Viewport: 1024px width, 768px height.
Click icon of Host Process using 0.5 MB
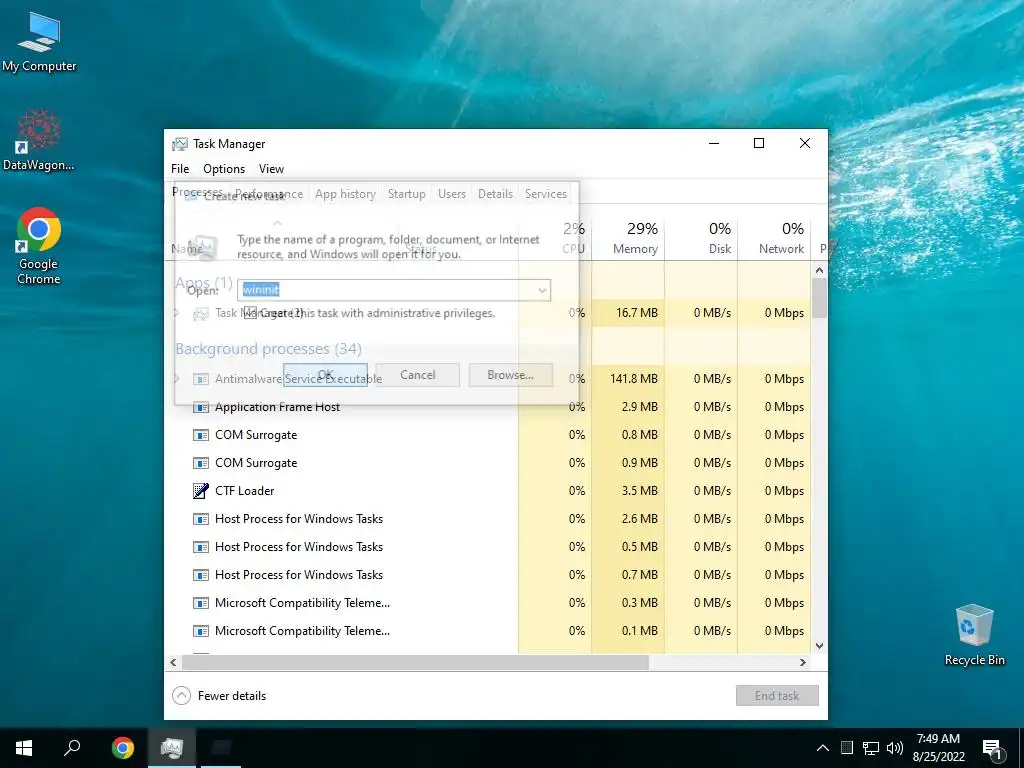pos(200,547)
